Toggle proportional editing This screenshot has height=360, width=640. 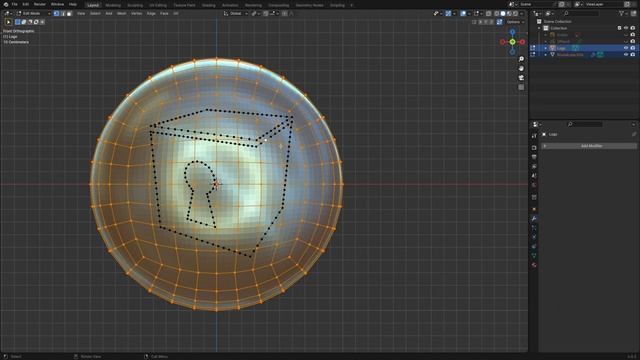click(x=284, y=13)
